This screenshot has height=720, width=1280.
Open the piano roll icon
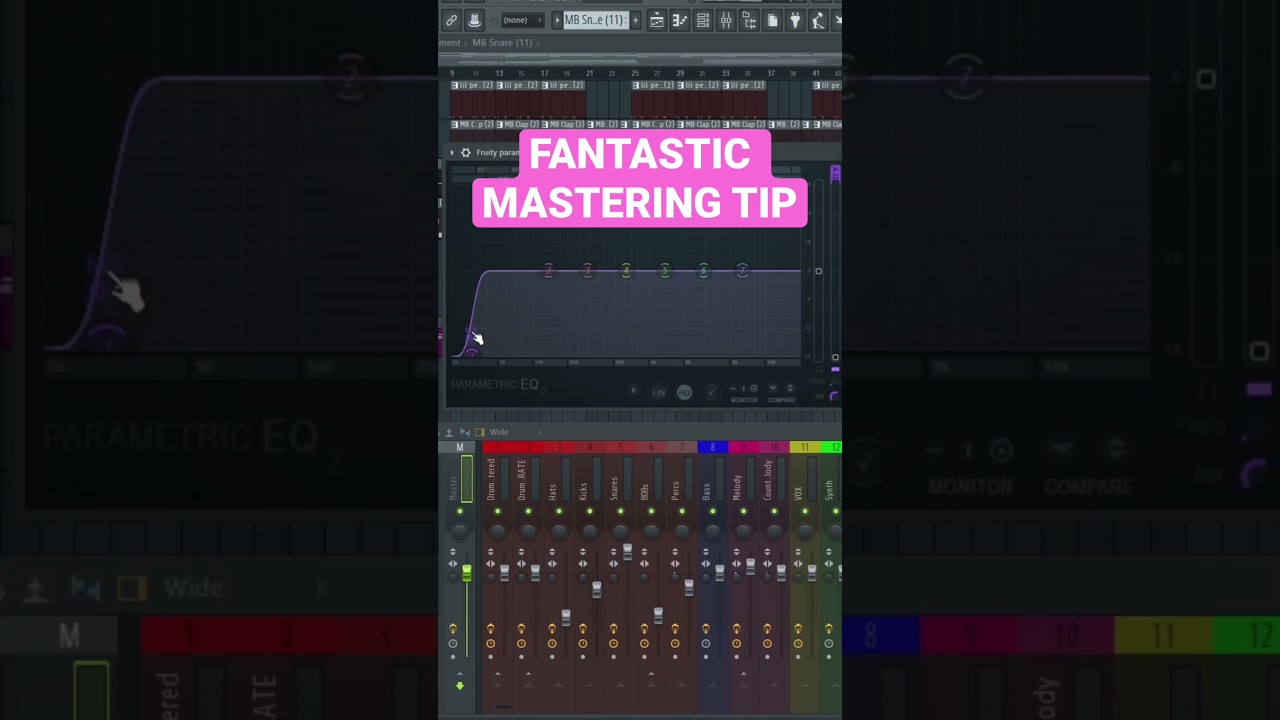tap(680, 20)
